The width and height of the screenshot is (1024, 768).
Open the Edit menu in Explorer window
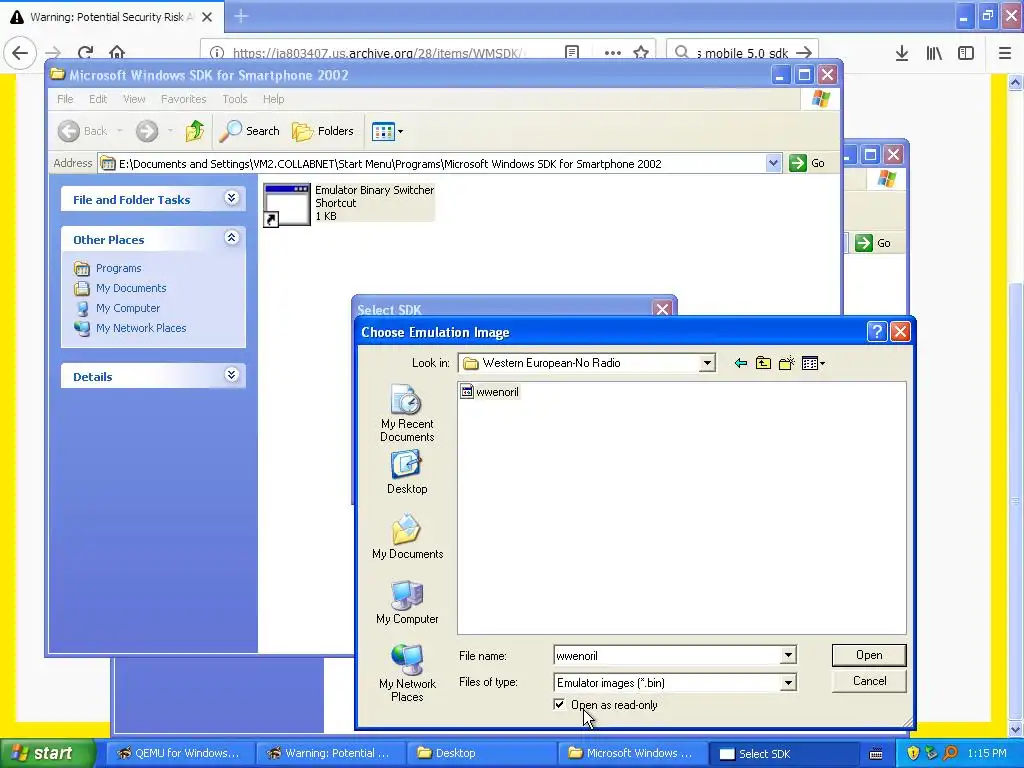(98, 99)
